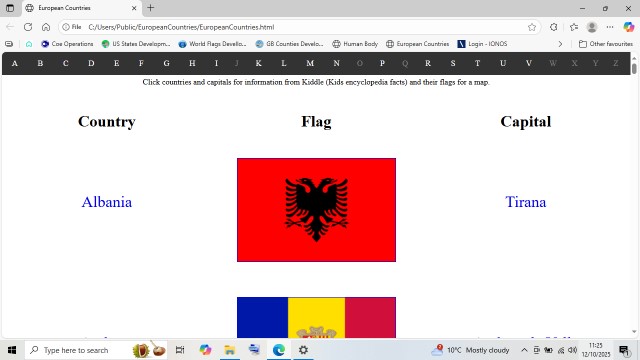Image resolution: width=640 pixels, height=360 pixels.
Task: Jump to letter G in navigation
Action: pos(167,63)
